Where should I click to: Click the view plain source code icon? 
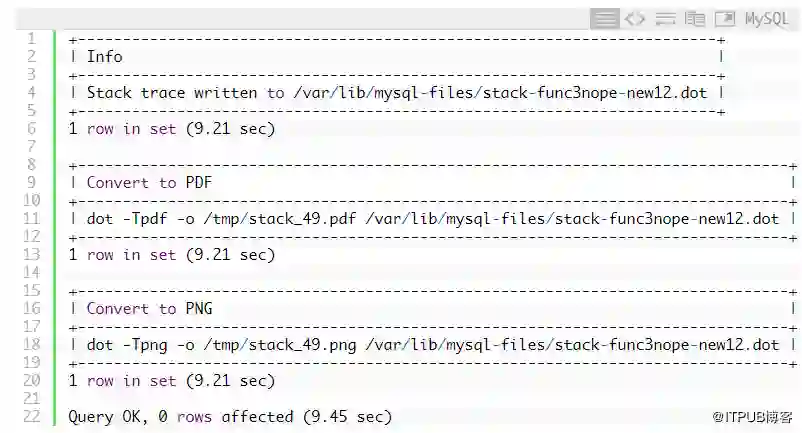click(635, 19)
